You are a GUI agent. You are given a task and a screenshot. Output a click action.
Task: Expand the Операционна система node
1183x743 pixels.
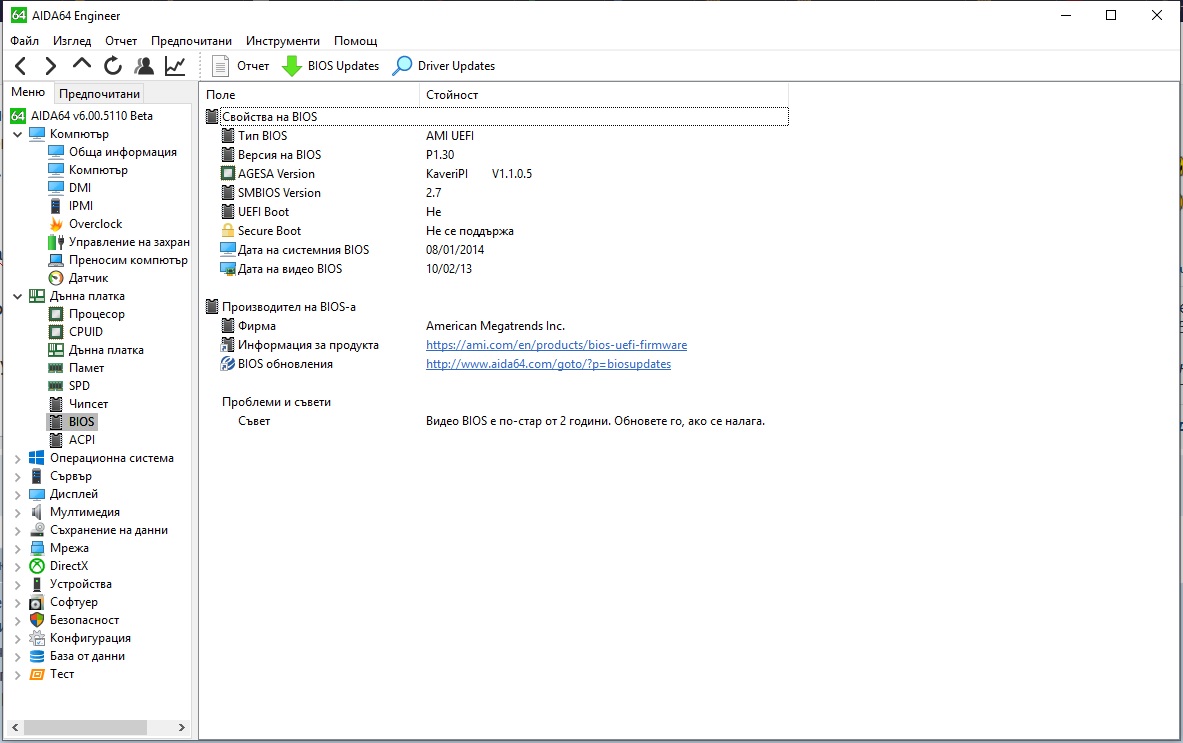tap(17, 459)
